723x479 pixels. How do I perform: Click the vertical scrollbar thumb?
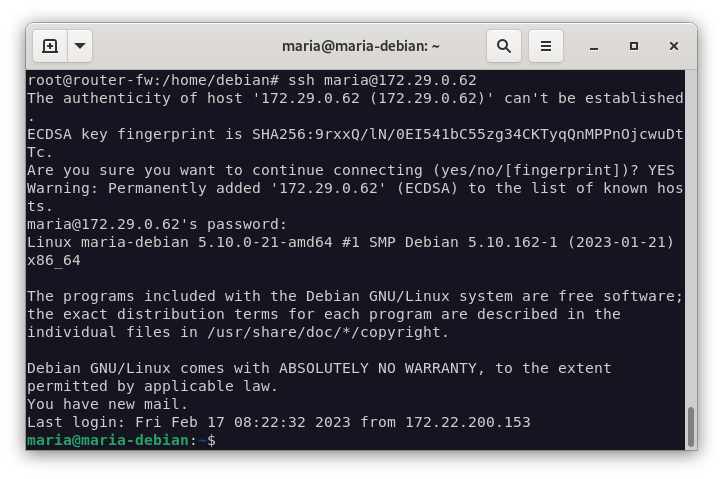pyautogui.click(x=690, y=427)
